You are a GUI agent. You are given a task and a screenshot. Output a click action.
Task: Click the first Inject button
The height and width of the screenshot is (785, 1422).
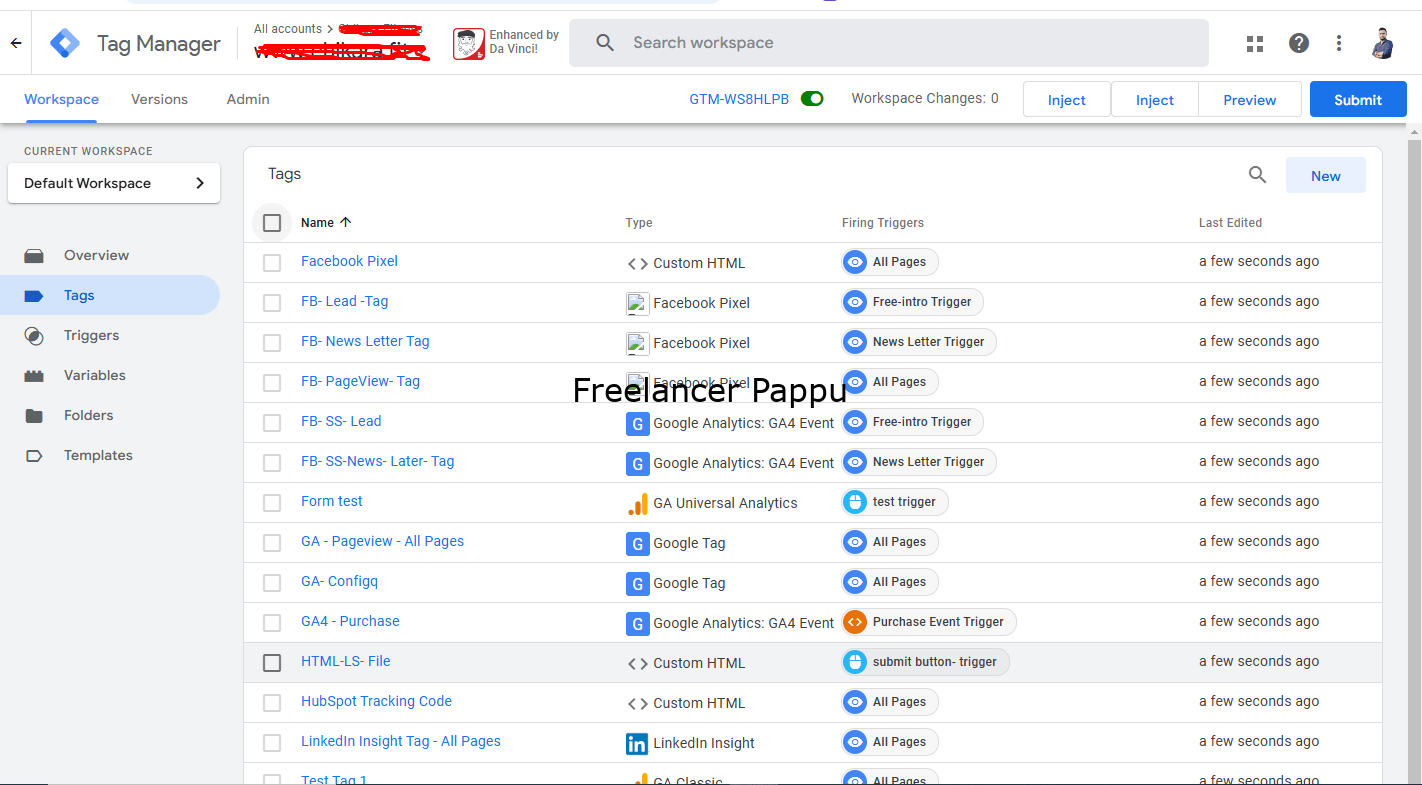coord(1067,100)
